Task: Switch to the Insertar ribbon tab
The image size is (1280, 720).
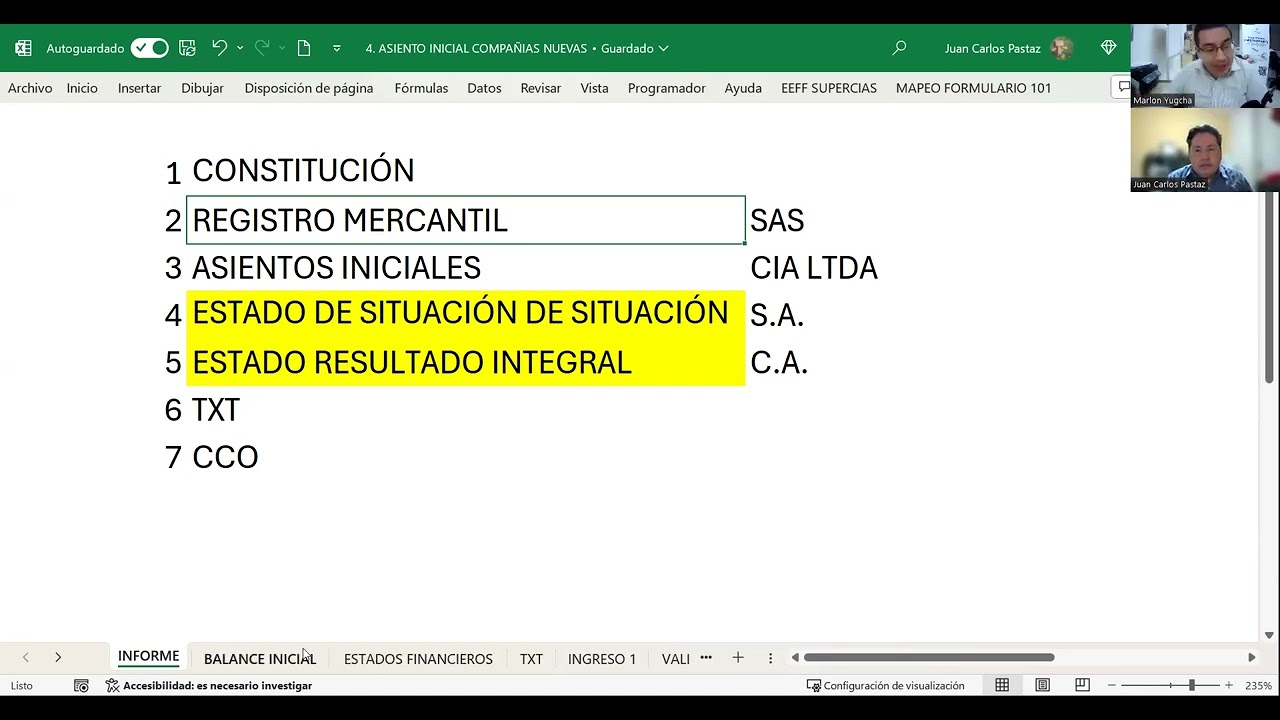Action: 139,88
